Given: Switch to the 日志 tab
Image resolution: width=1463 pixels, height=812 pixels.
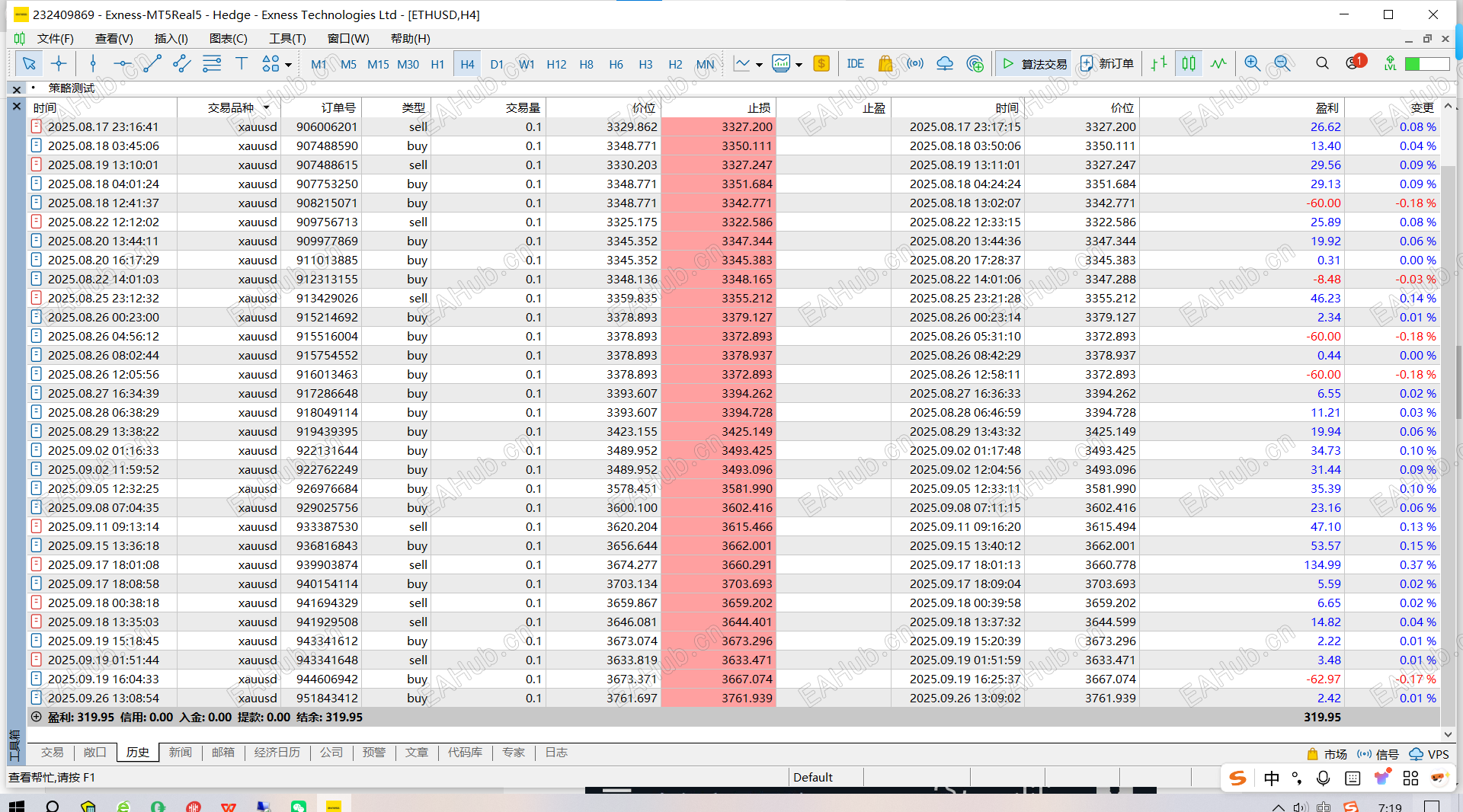Looking at the screenshot, I should [x=556, y=753].
